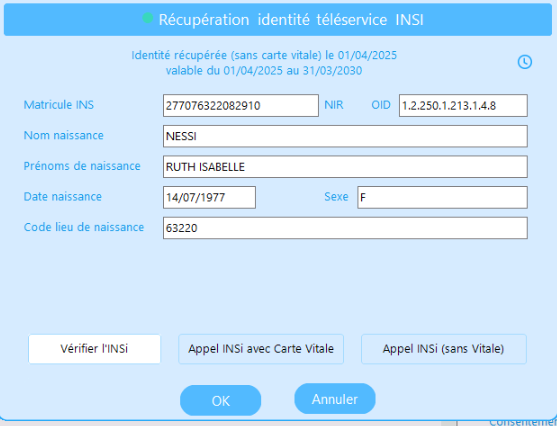The image size is (557, 426).
Task: Confirm with the OK button
Action: (221, 401)
